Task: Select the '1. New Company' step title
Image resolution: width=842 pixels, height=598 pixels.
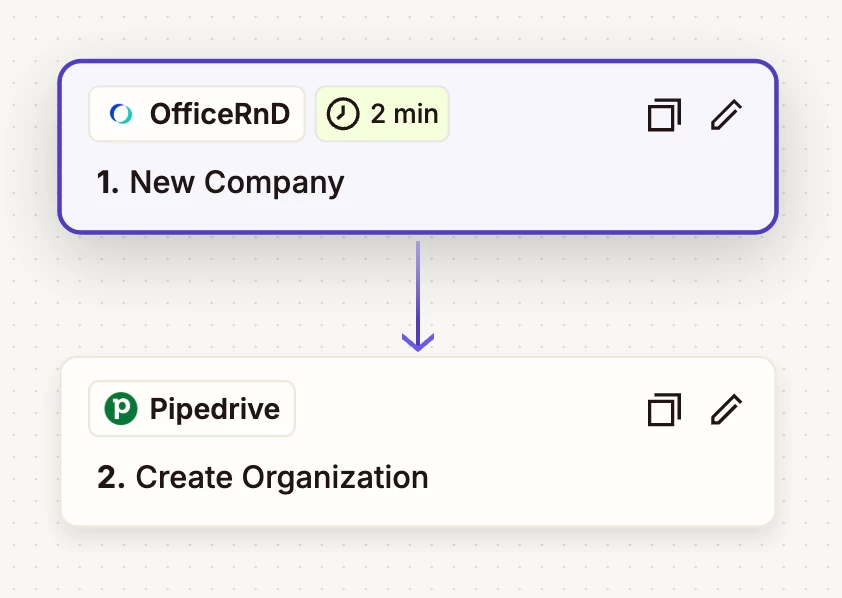Action: (220, 183)
